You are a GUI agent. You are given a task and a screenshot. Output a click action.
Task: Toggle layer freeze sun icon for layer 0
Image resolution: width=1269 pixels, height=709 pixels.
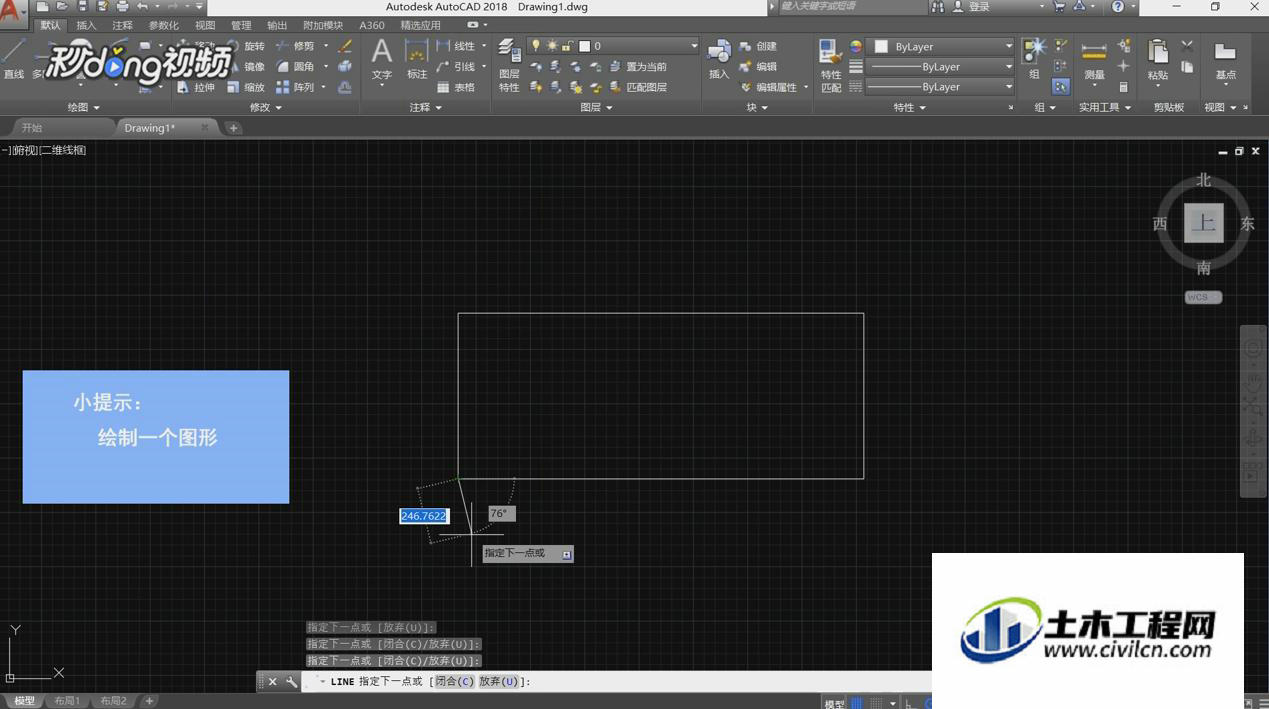552,46
